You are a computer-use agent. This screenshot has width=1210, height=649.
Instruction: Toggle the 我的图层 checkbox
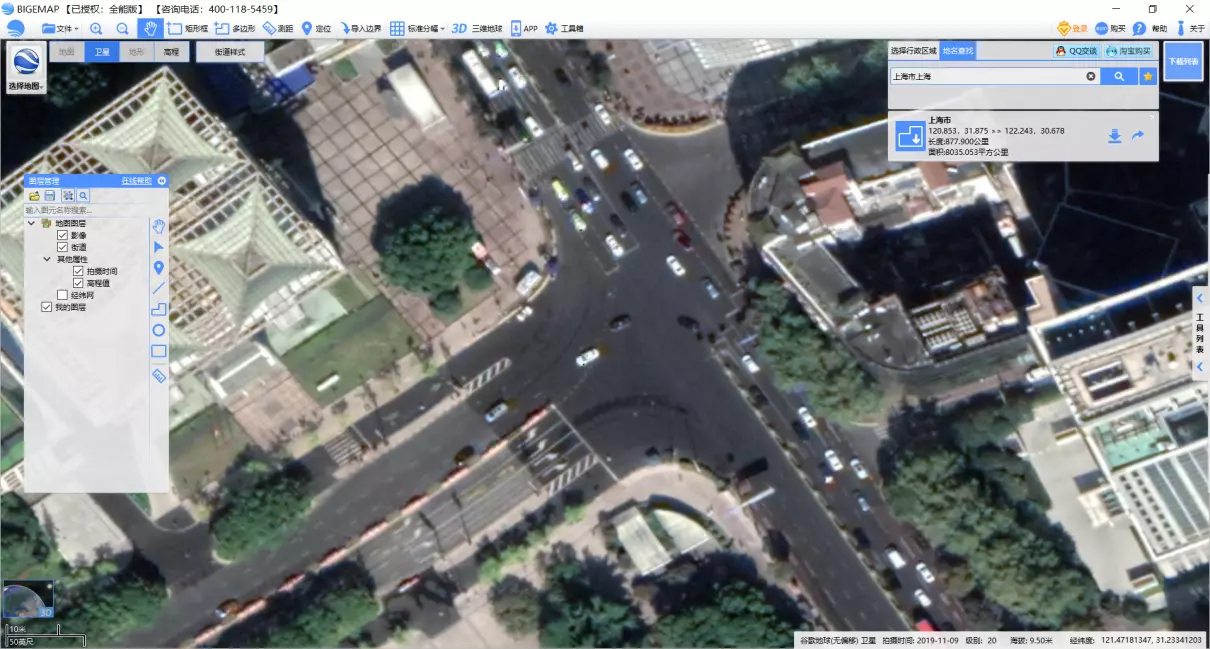point(46,307)
